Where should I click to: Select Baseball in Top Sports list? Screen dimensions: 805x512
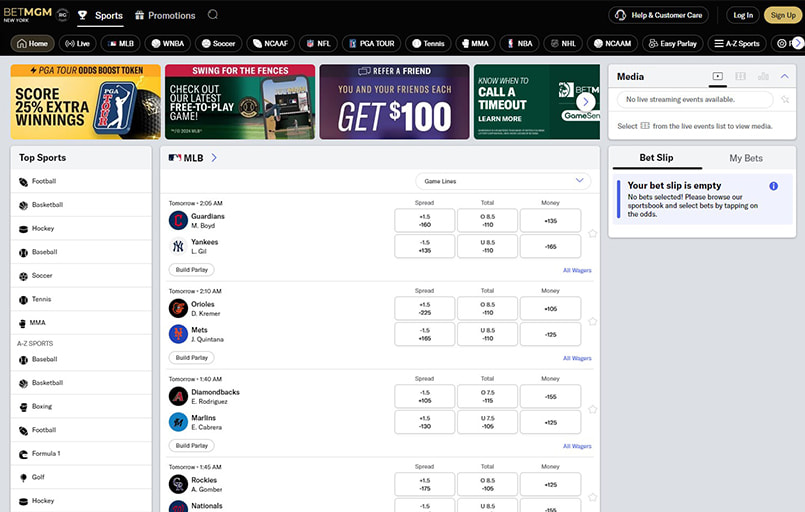(x=81, y=252)
